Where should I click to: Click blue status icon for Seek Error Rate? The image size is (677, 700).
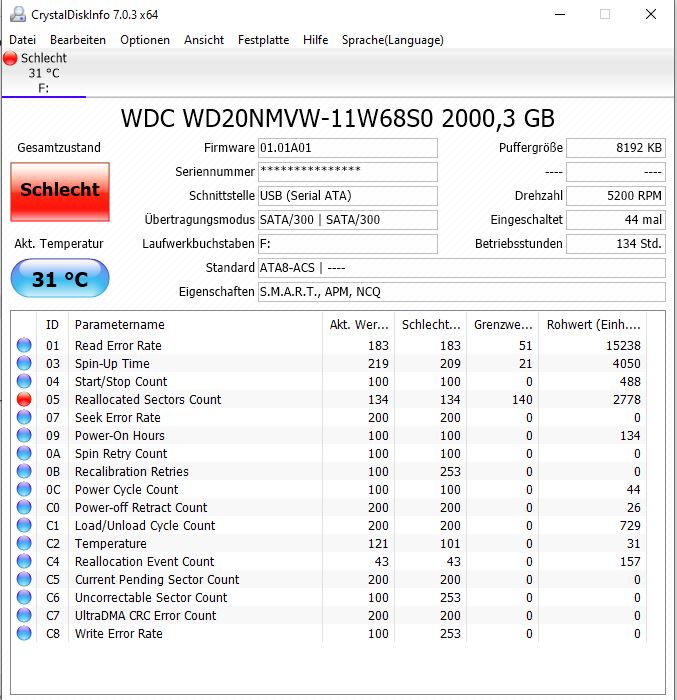pos(24,417)
